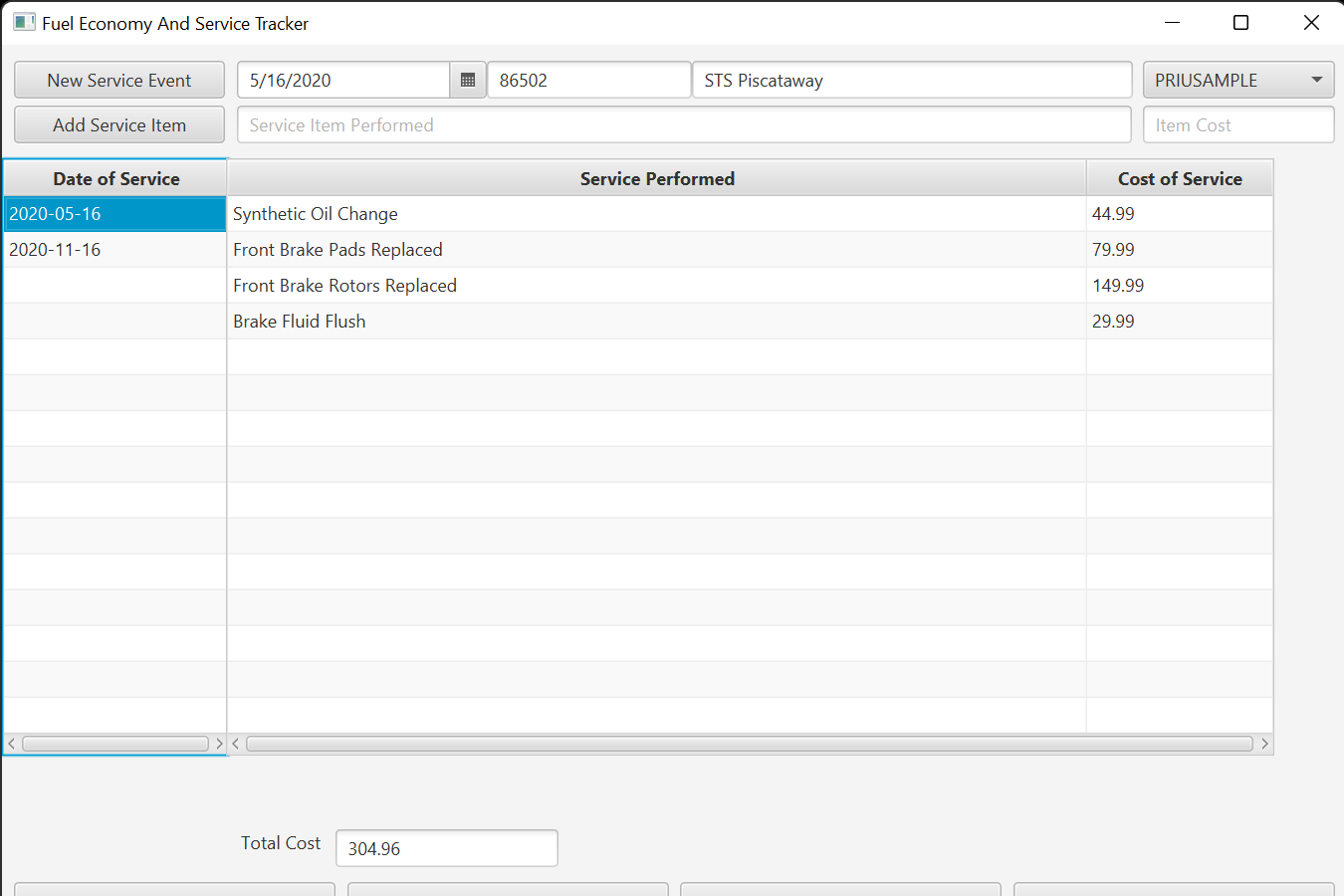
Task: Open the PRIUSAMPLE vehicle dropdown
Action: pyautogui.click(x=1238, y=81)
